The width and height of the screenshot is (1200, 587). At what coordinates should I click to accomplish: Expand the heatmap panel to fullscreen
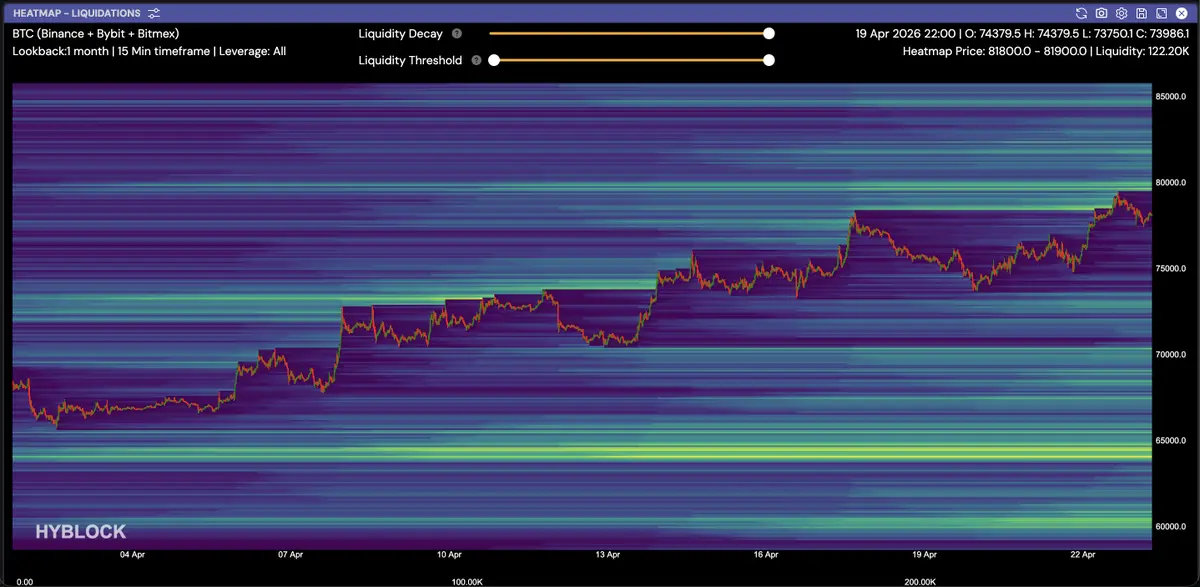[x=1161, y=13]
